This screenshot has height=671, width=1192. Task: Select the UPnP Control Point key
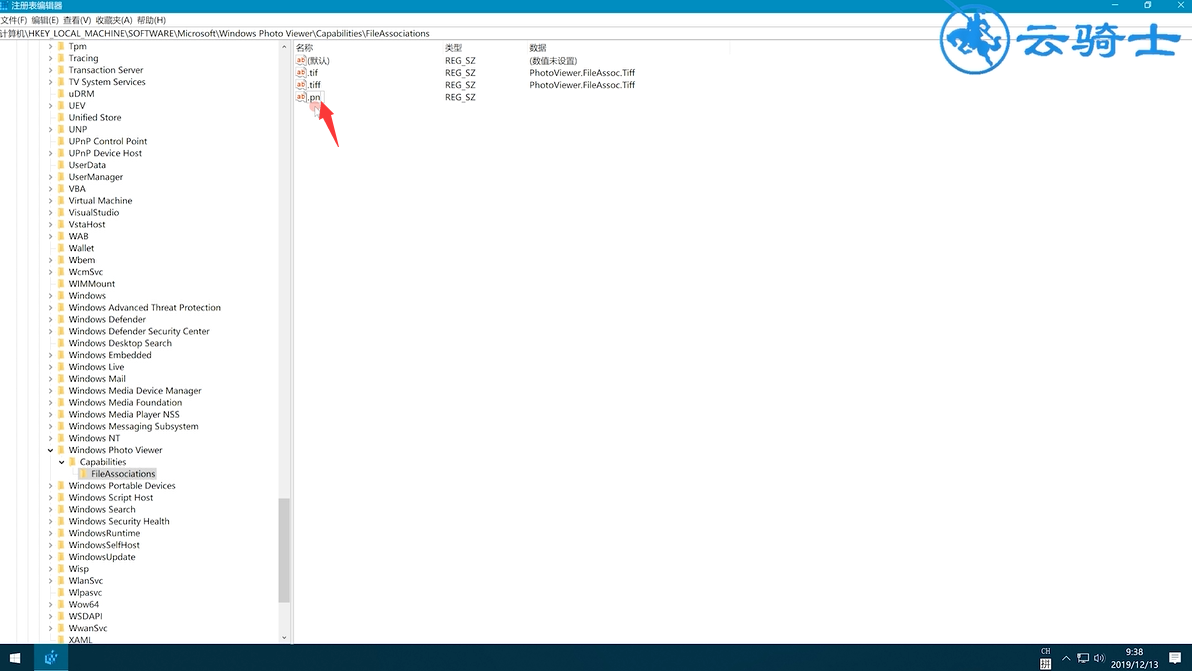click(x=108, y=141)
